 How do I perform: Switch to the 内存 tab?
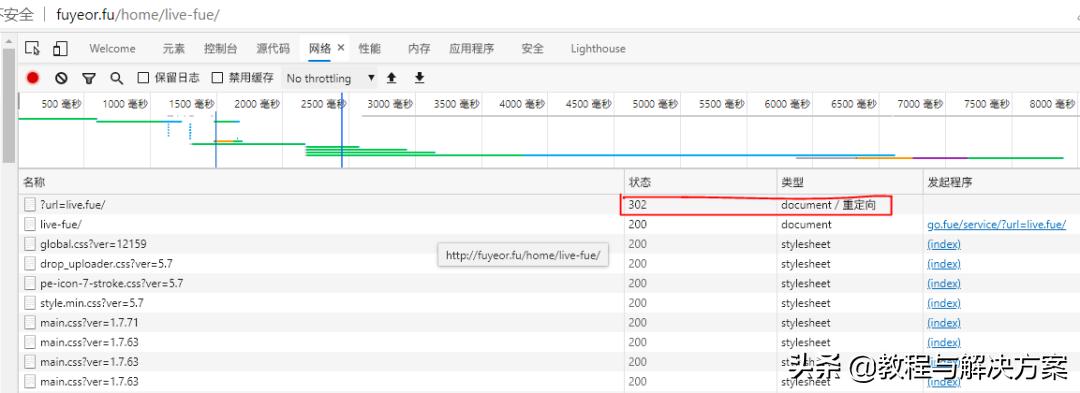(419, 48)
